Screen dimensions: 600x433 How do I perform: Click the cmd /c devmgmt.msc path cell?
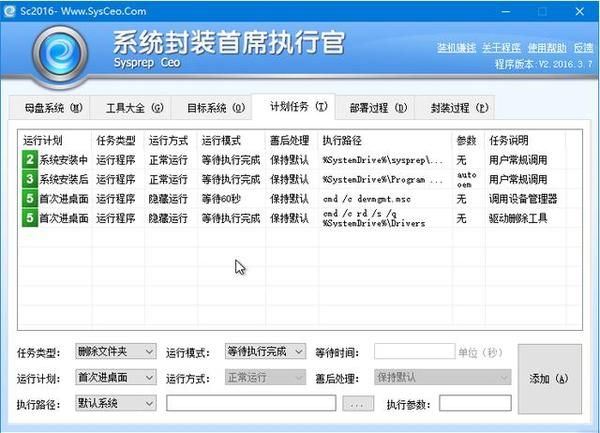pyautogui.click(x=367, y=199)
